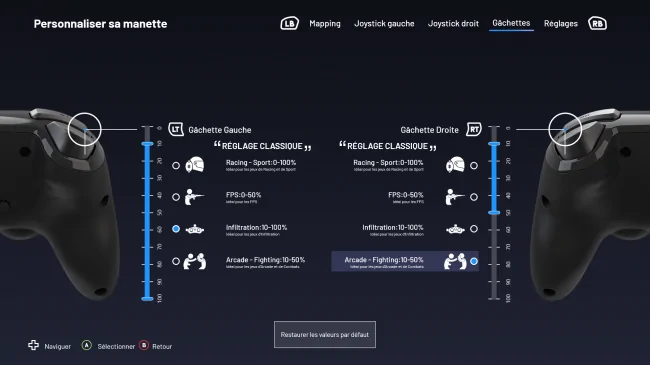Screen dimensions: 650x365
Task: Click the Retour B button
Action: pyautogui.click(x=144, y=346)
